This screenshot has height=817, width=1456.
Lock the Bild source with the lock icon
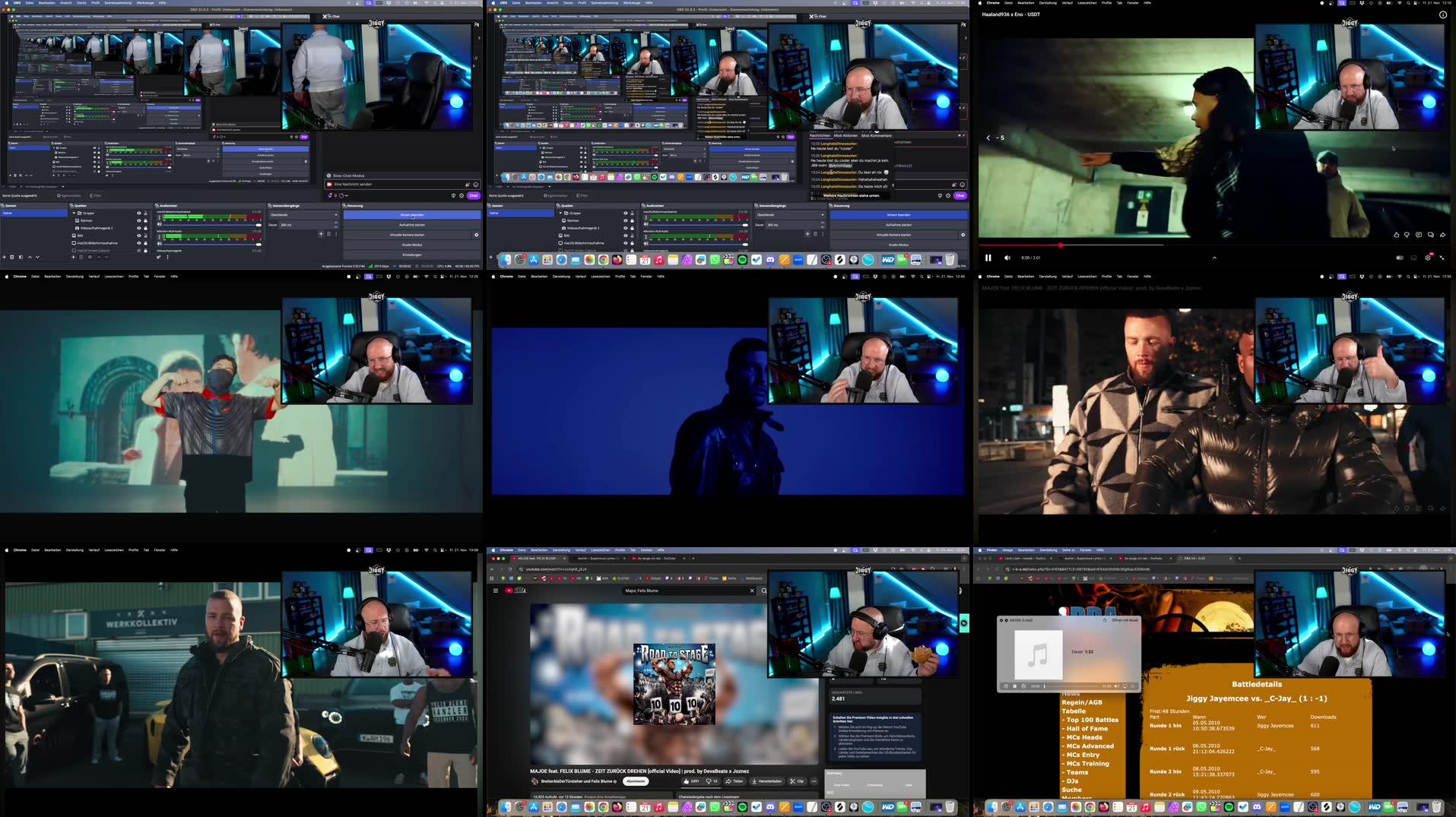(x=145, y=235)
